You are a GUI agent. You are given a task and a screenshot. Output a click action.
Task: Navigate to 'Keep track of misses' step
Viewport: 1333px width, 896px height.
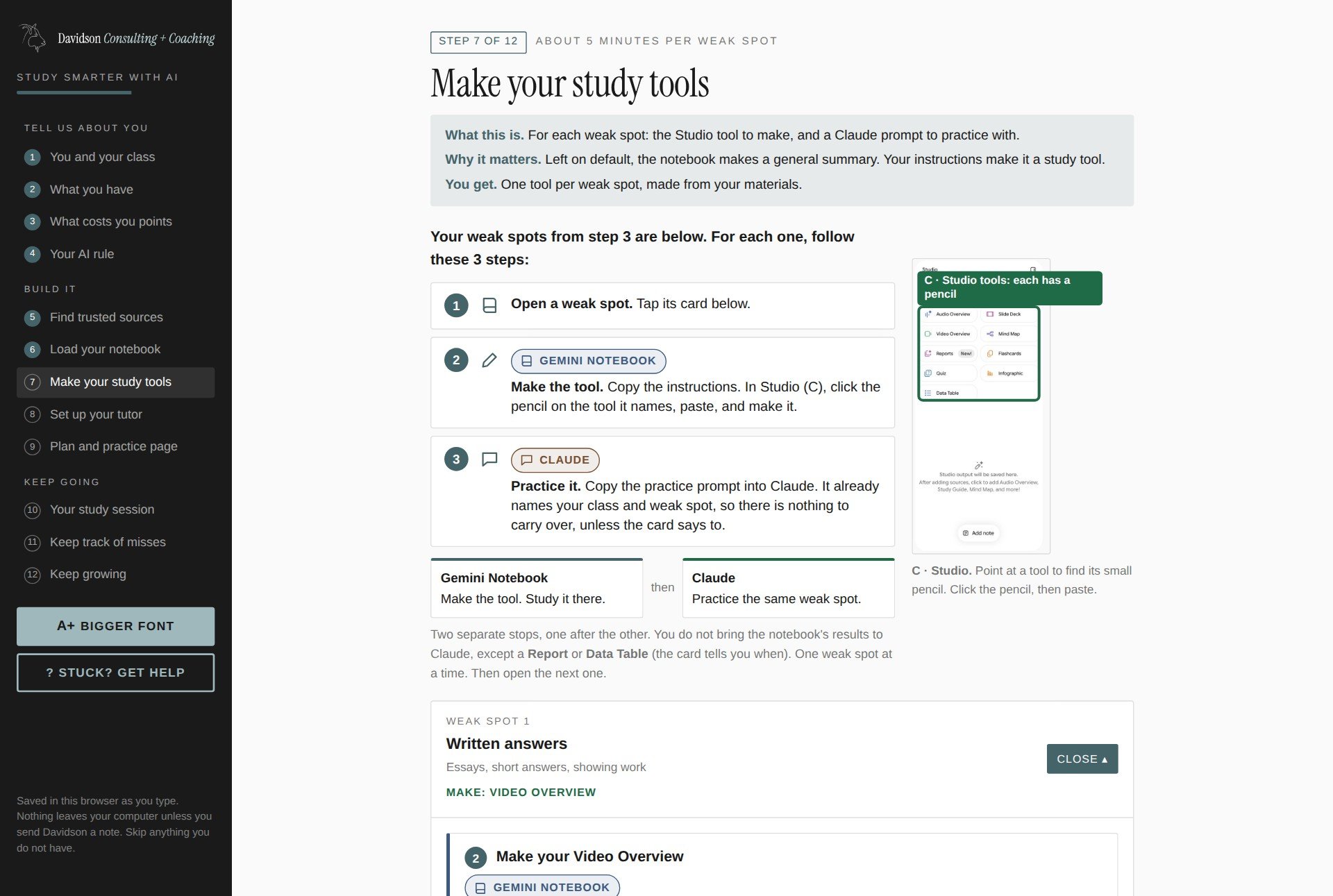coord(115,542)
